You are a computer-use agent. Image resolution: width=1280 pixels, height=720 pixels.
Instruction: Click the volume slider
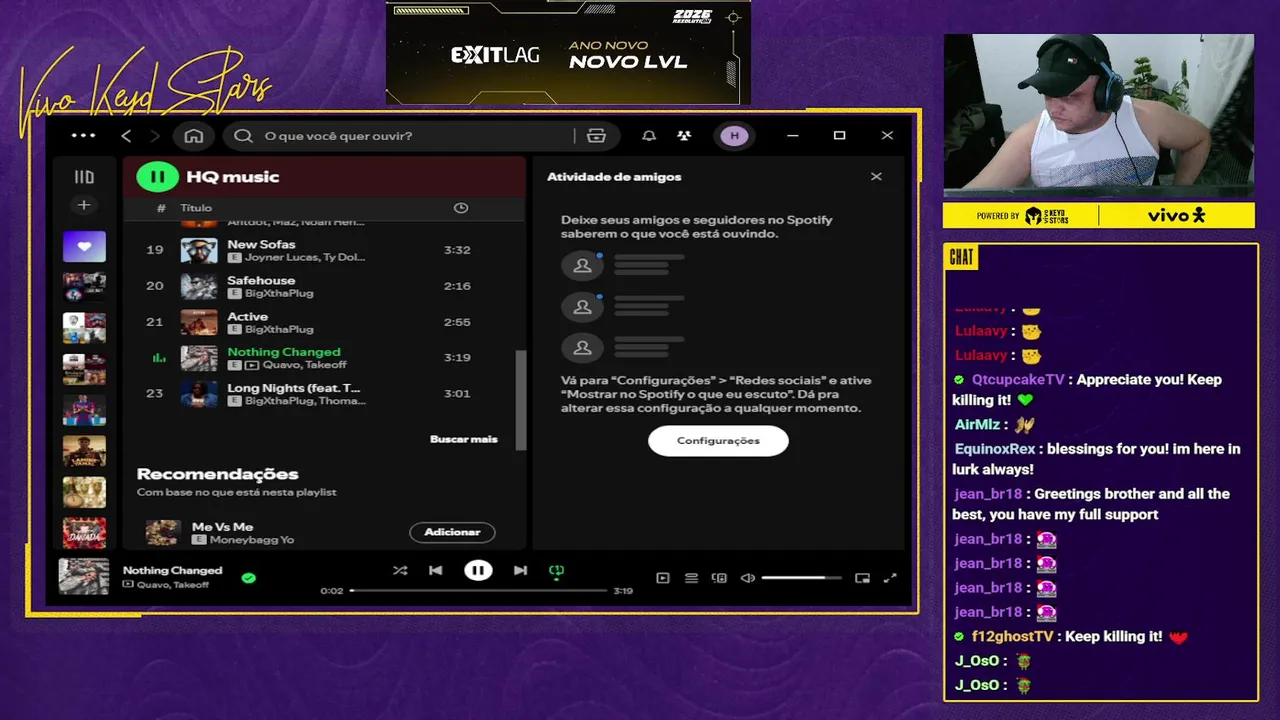coord(801,578)
